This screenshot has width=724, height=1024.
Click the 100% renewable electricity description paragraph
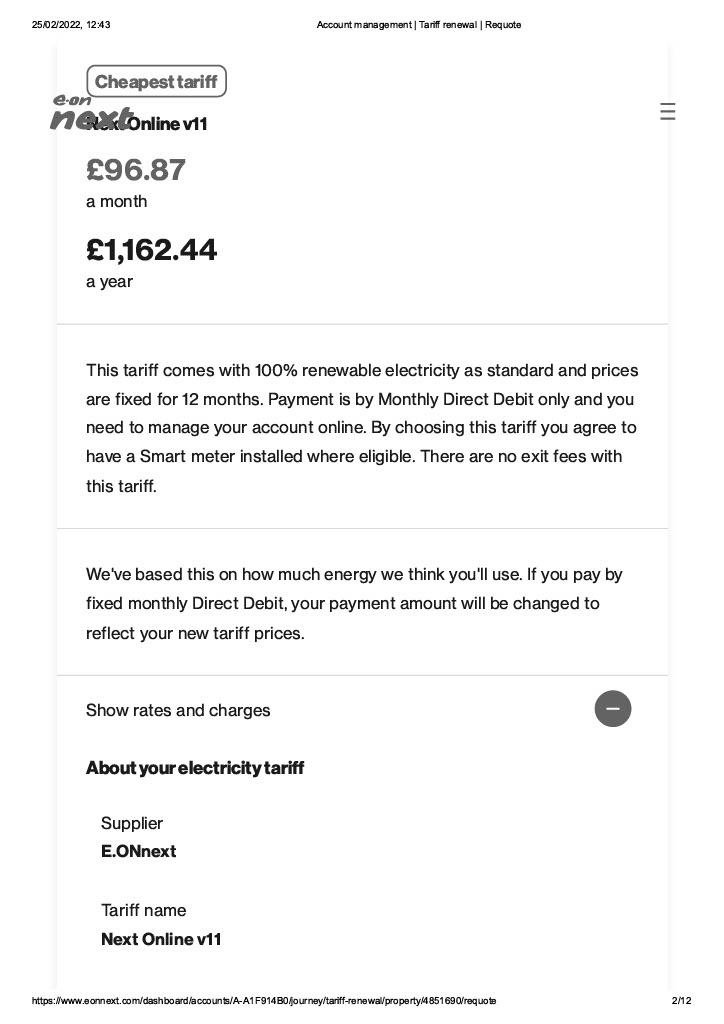[362, 428]
